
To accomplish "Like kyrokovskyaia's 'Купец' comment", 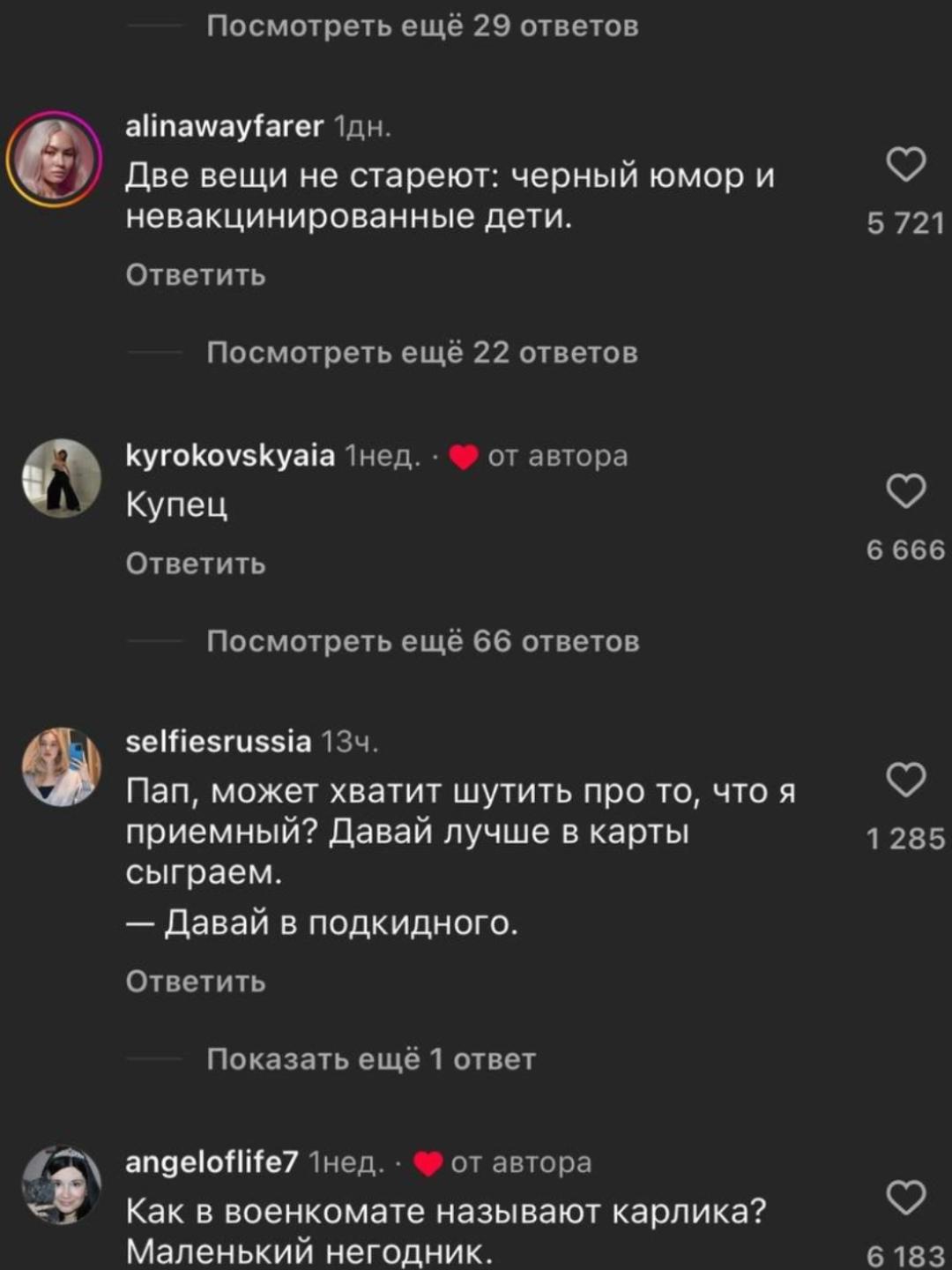I will (905, 491).
